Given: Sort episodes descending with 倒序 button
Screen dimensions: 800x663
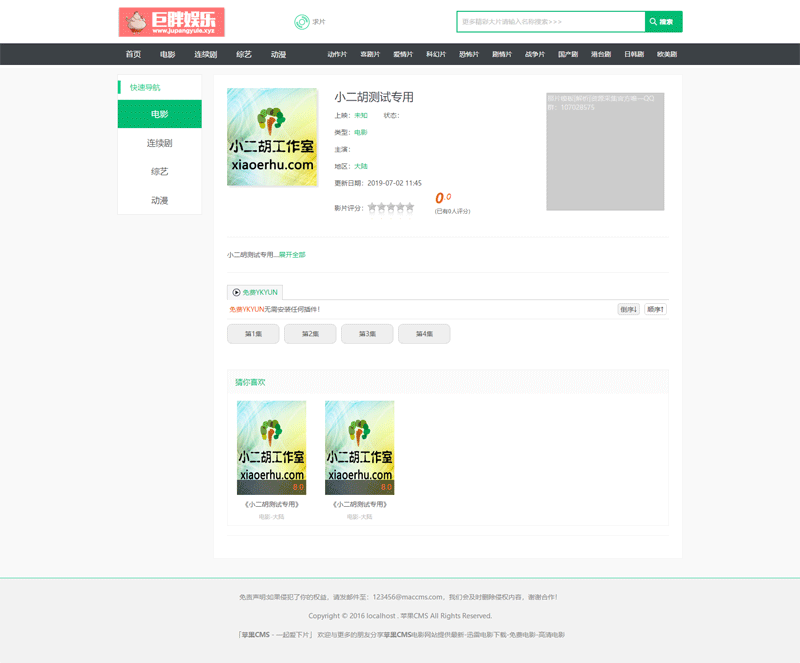Looking at the screenshot, I should point(628,309).
